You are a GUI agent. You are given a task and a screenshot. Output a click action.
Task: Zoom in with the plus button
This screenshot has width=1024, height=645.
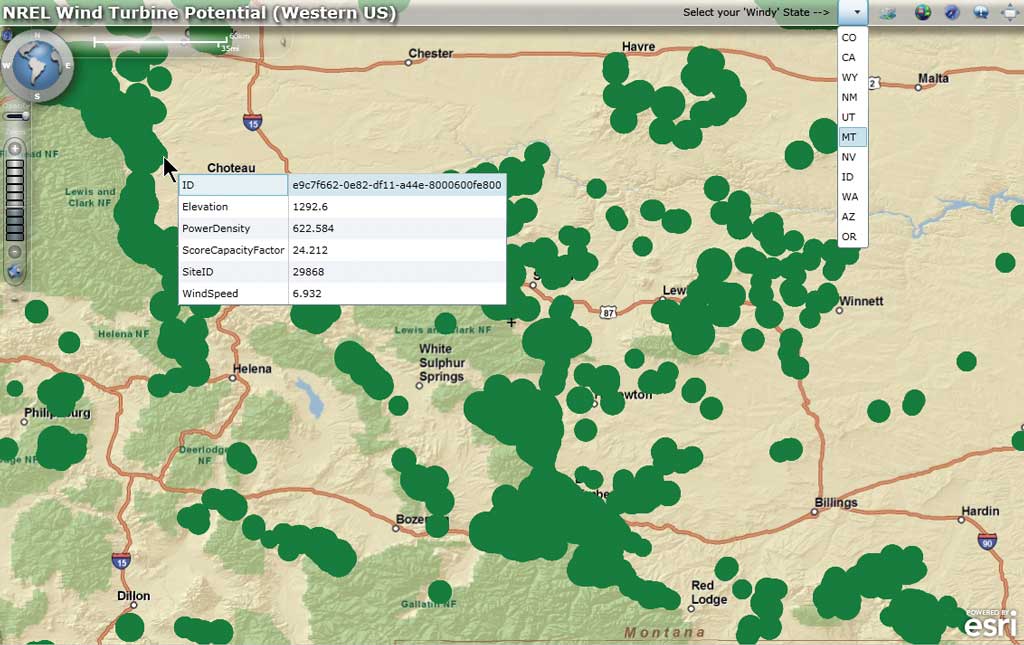[x=15, y=149]
